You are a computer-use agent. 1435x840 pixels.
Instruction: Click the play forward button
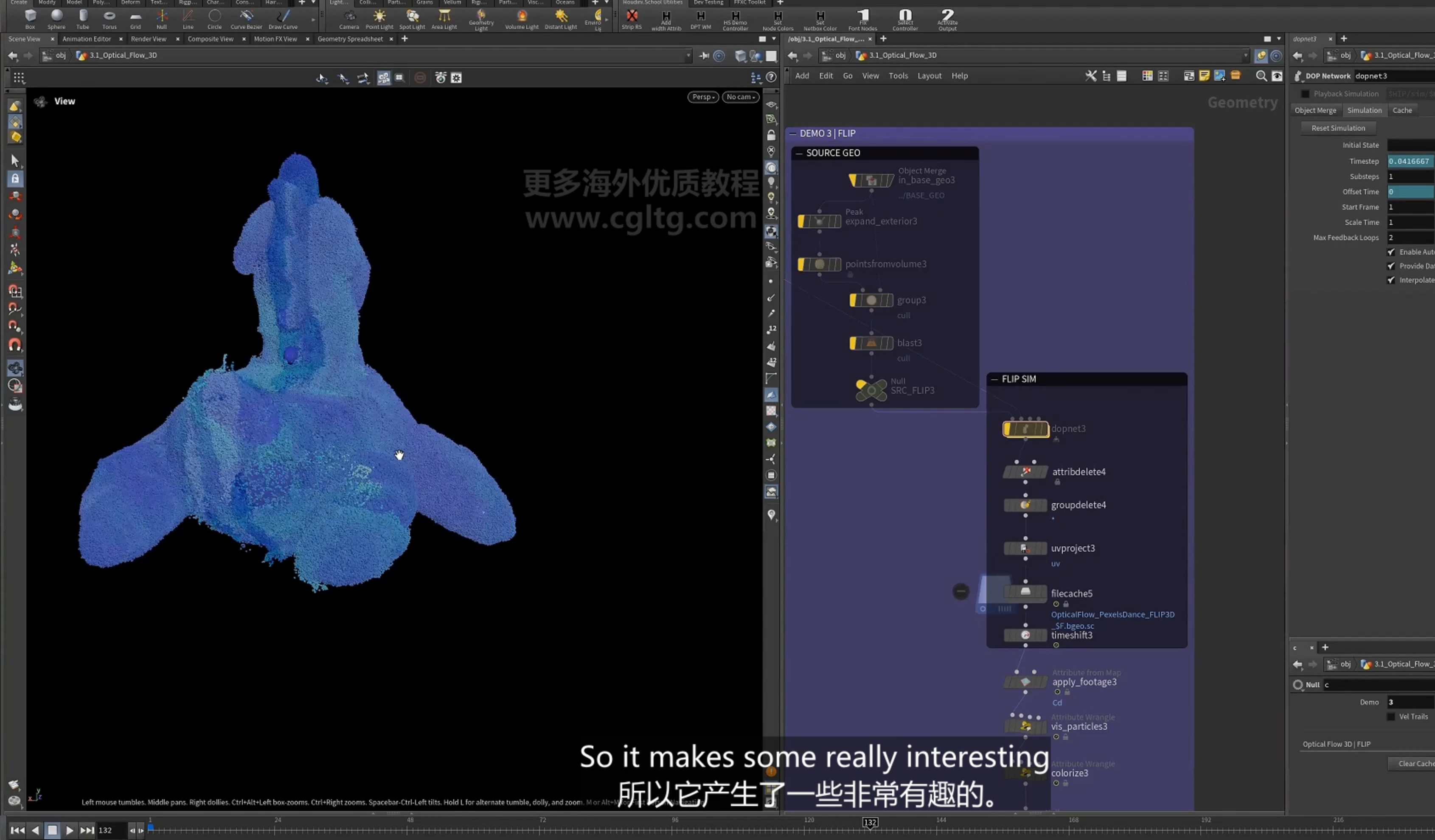pyautogui.click(x=70, y=830)
